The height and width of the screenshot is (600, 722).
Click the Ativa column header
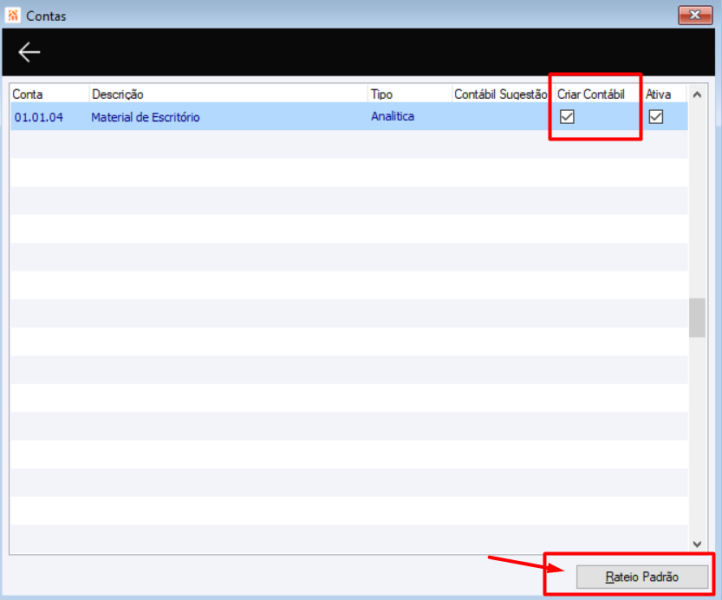pyautogui.click(x=664, y=94)
